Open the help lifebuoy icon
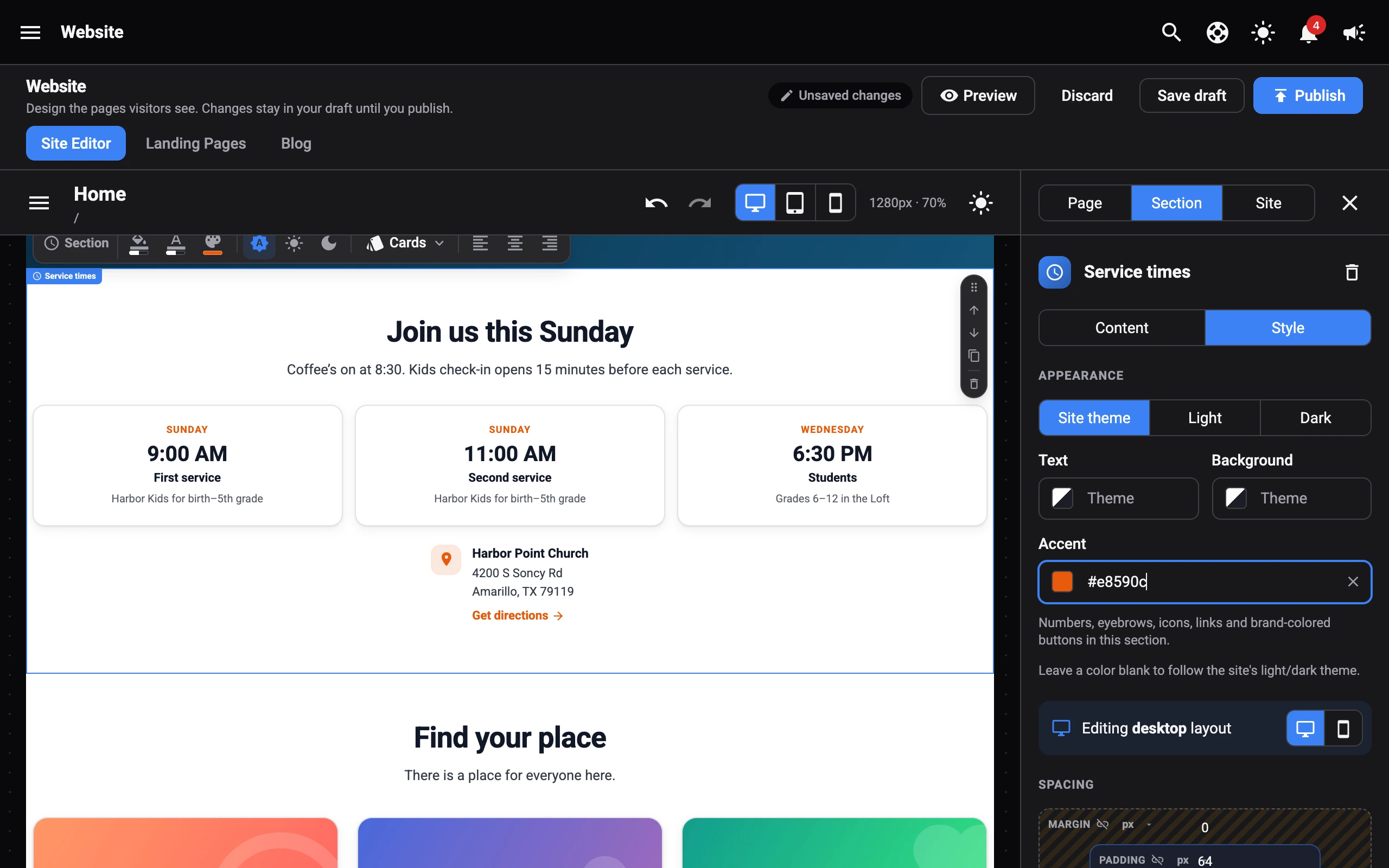 1217,32
